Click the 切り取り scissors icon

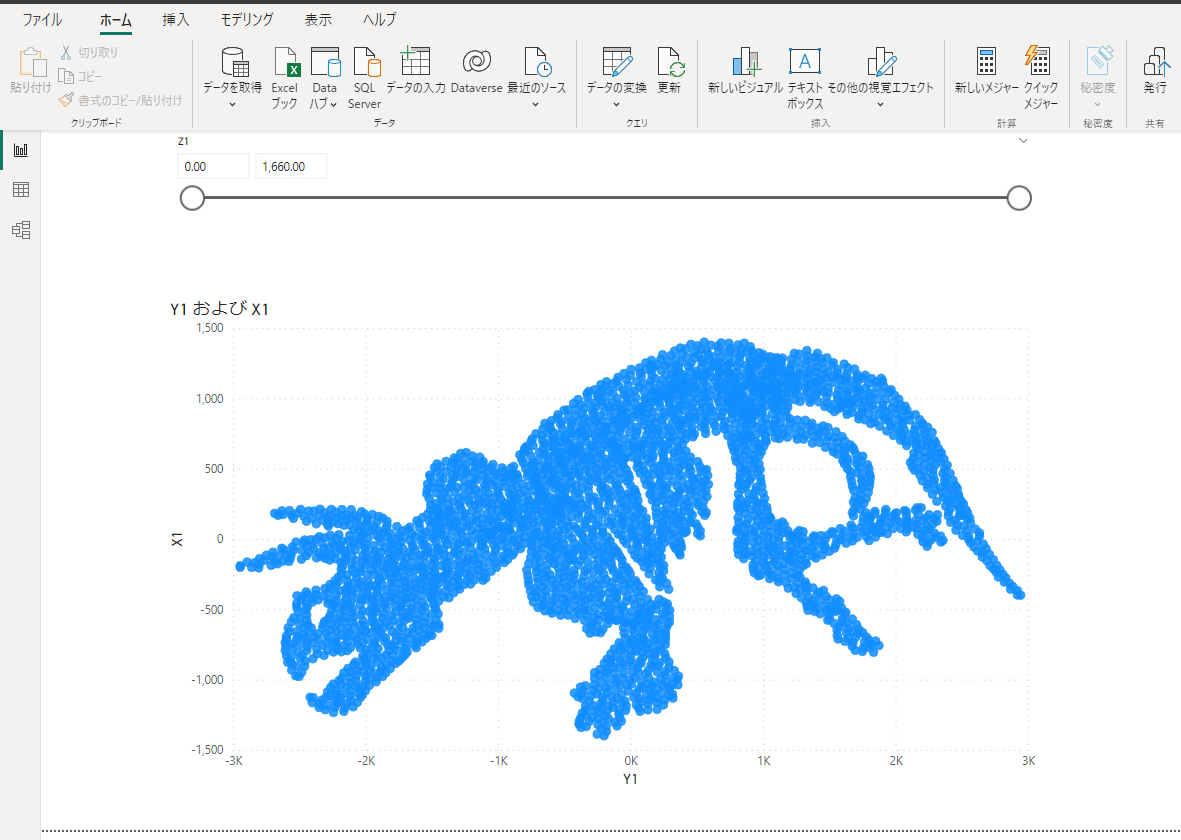(x=66, y=52)
